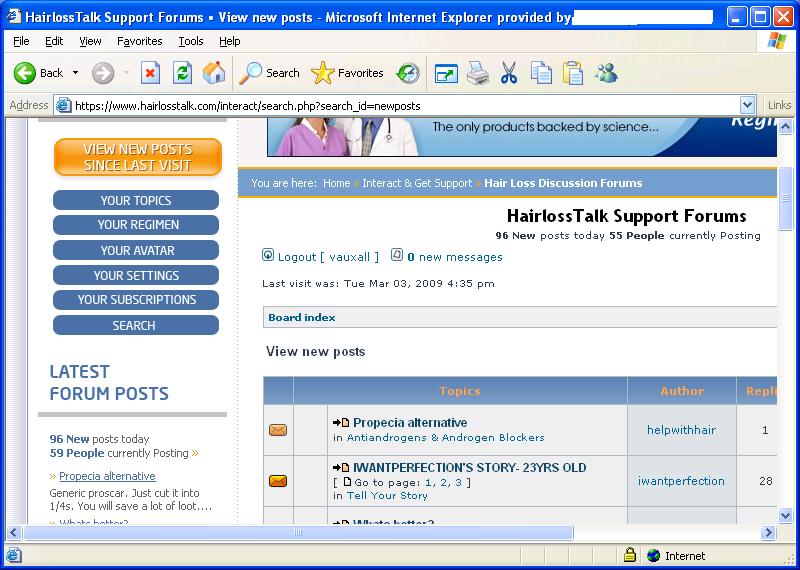Open the helpwithhair author profile link

click(681, 430)
